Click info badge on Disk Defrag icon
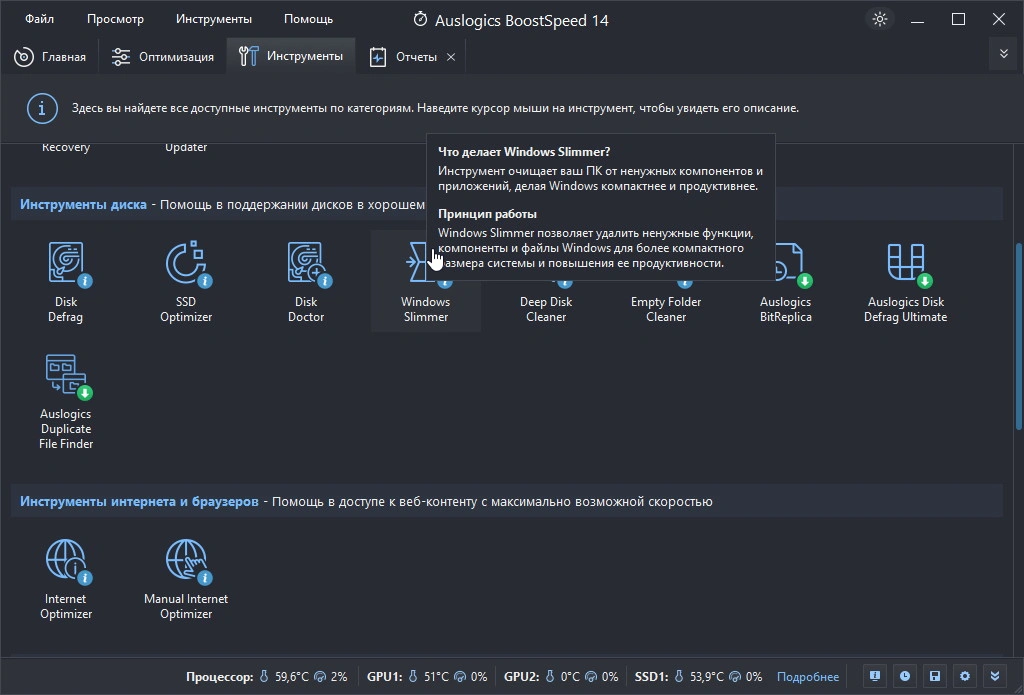This screenshot has width=1024, height=695. (85, 281)
